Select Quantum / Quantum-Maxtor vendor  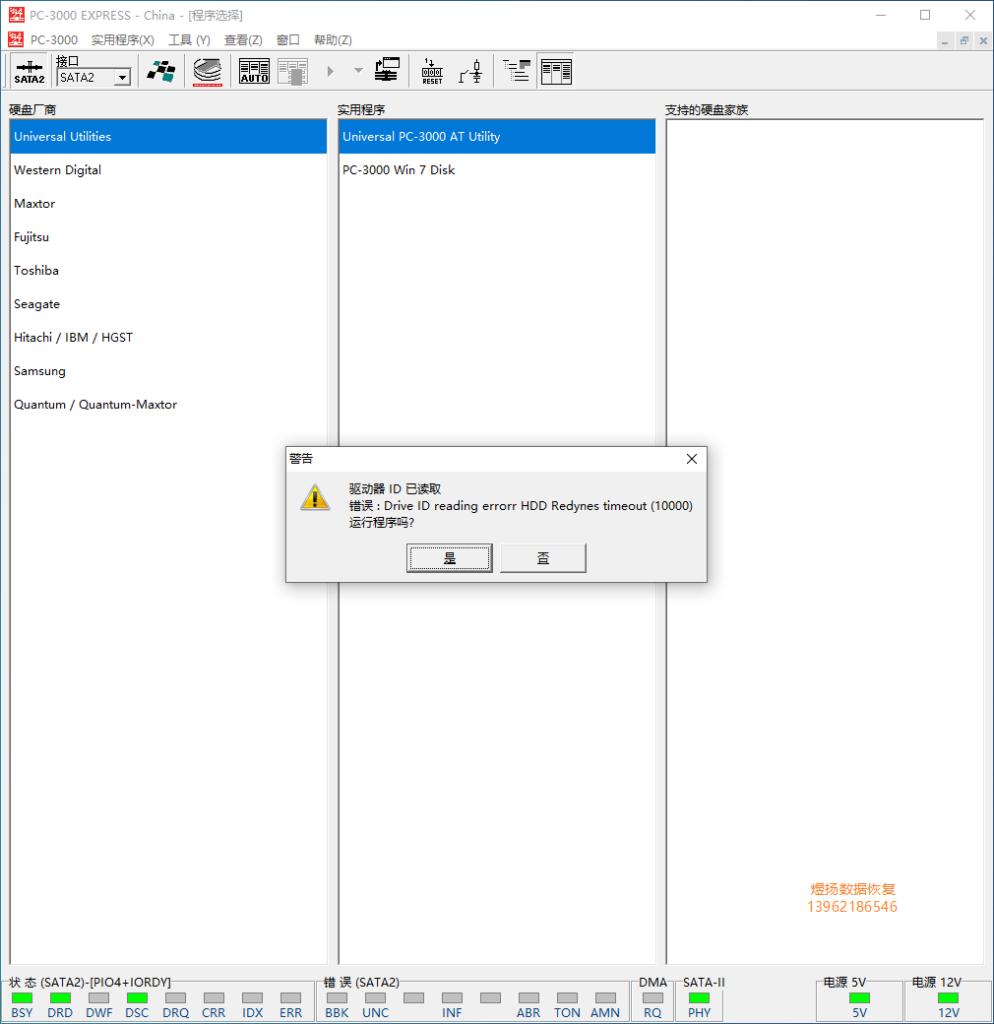click(168, 404)
